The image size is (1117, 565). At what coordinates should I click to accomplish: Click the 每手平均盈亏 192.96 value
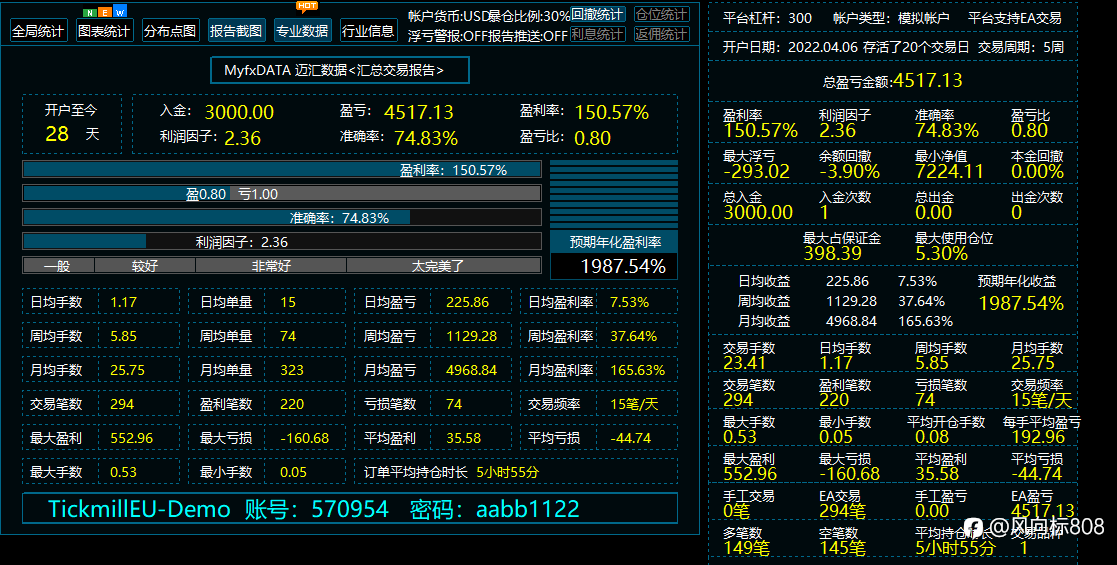click(1038, 436)
